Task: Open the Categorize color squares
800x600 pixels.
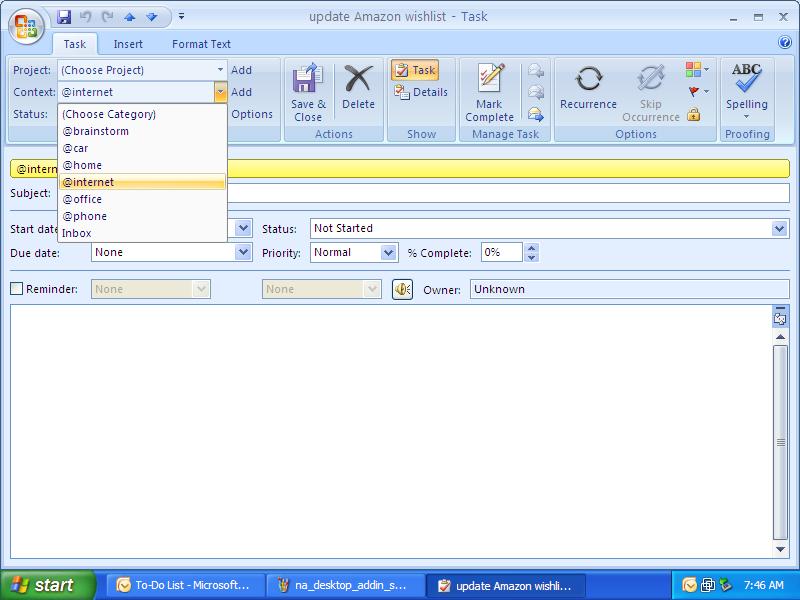Action: click(697, 69)
